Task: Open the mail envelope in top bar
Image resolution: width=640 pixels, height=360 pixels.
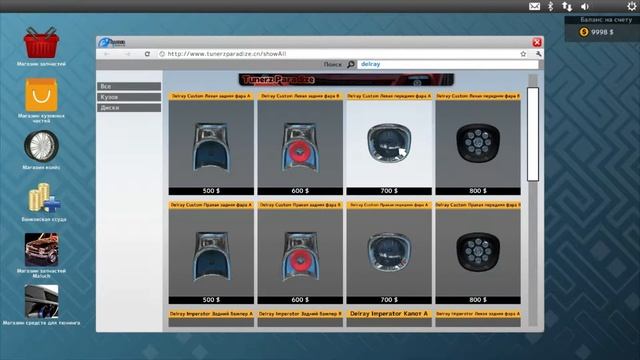Action: click(x=534, y=6)
